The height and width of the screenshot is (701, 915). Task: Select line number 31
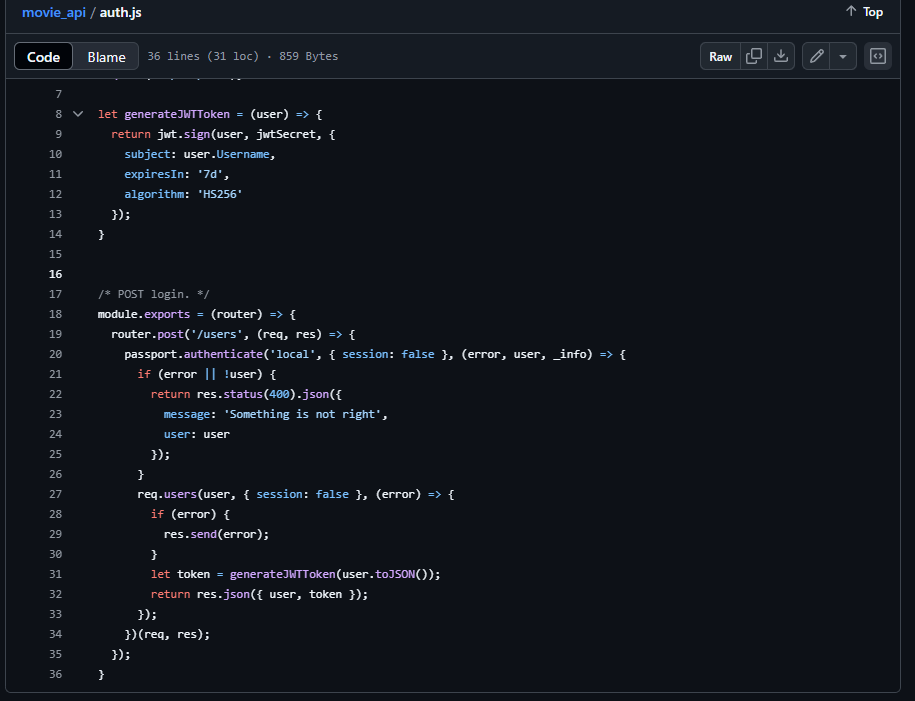(55, 574)
